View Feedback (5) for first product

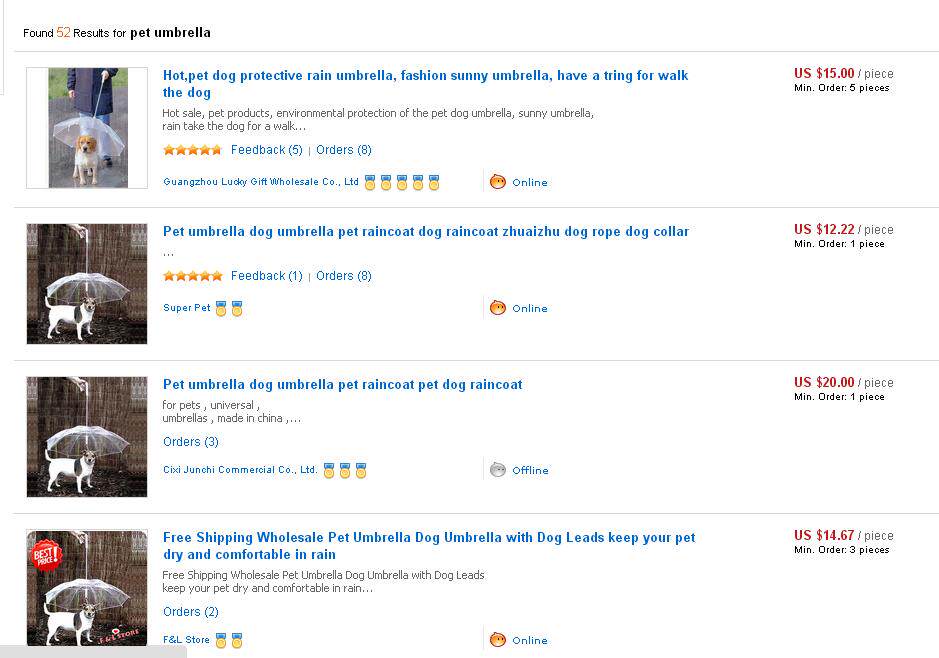click(266, 150)
